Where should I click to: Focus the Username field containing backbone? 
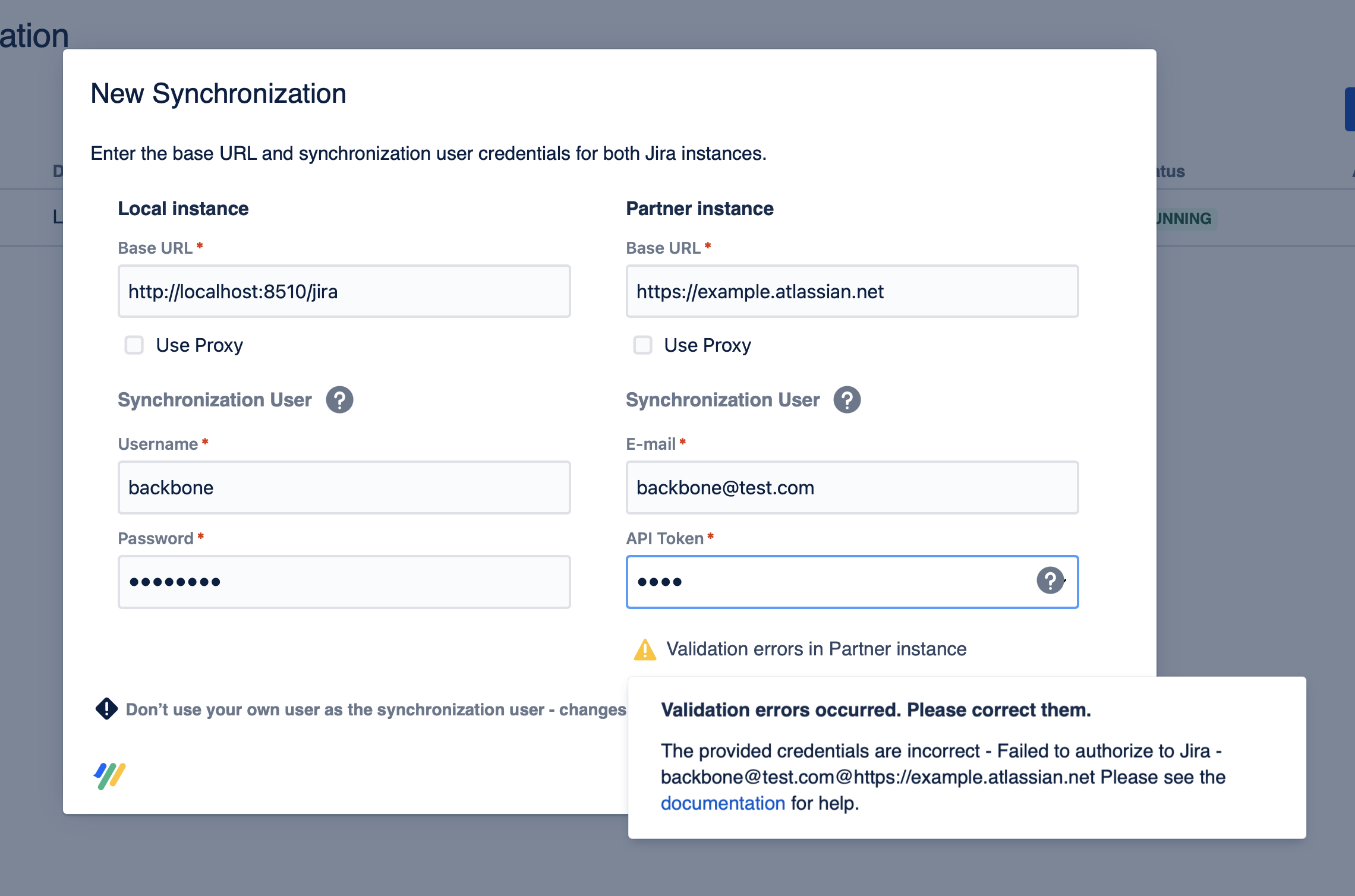[x=344, y=488]
